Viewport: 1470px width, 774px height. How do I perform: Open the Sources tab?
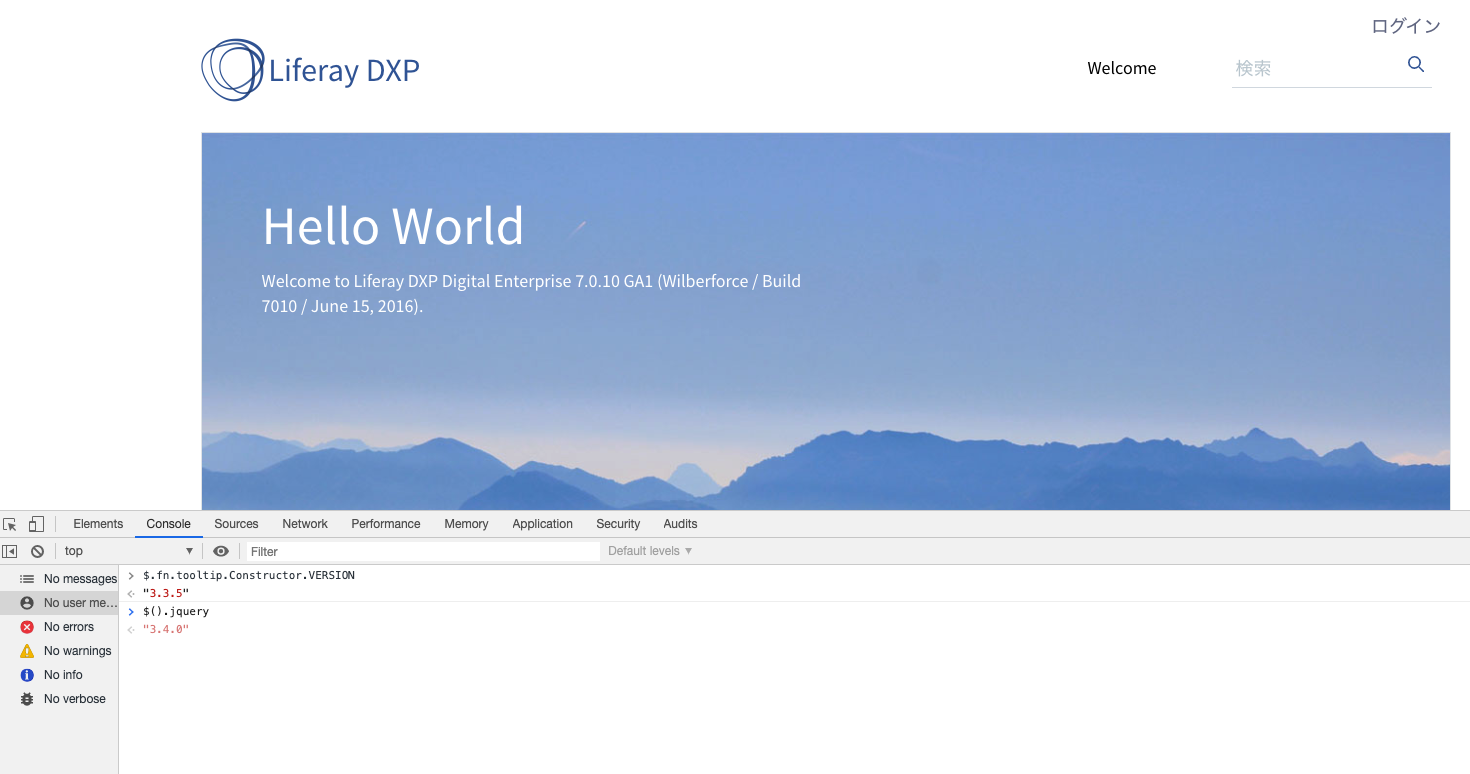(x=236, y=524)
